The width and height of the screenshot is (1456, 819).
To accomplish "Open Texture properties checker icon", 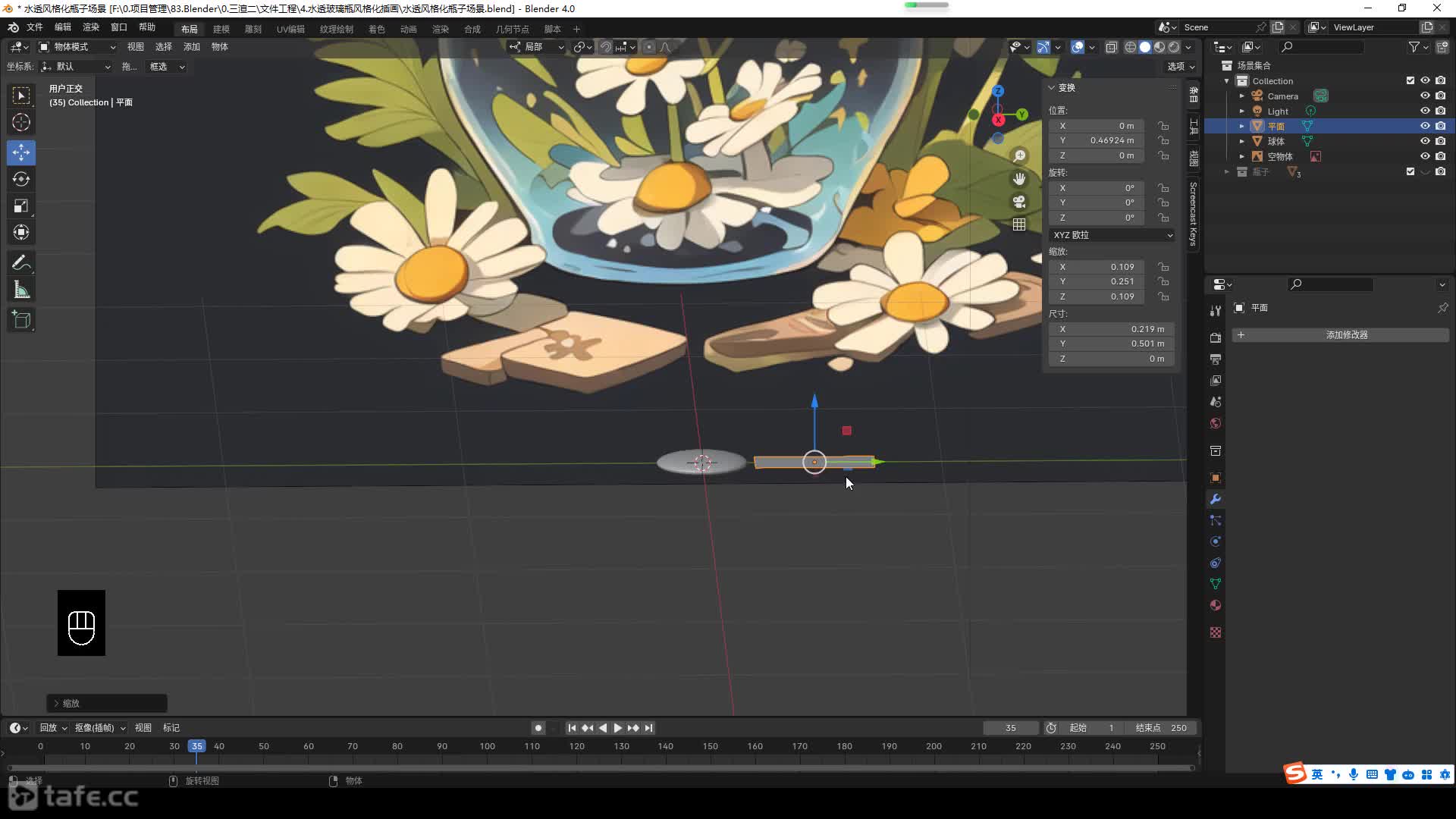I will coord(1216,632).
